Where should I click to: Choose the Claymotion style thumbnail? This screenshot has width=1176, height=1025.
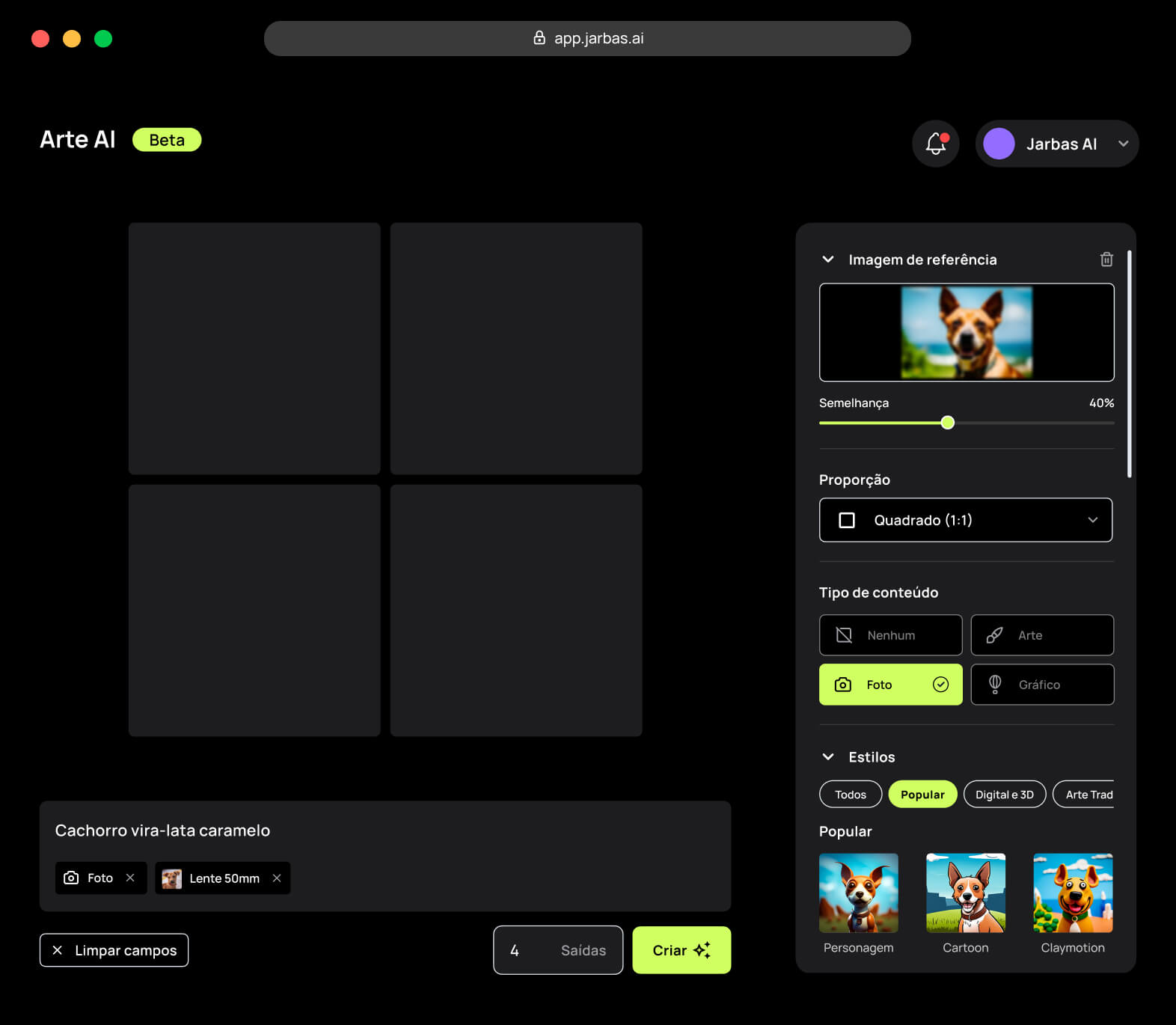(x=1072, y=893)
